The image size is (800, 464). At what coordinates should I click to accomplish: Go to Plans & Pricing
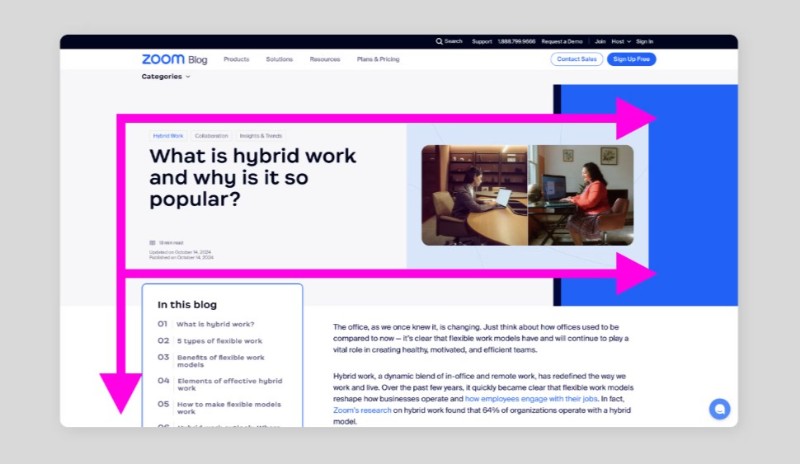(378, 60)
